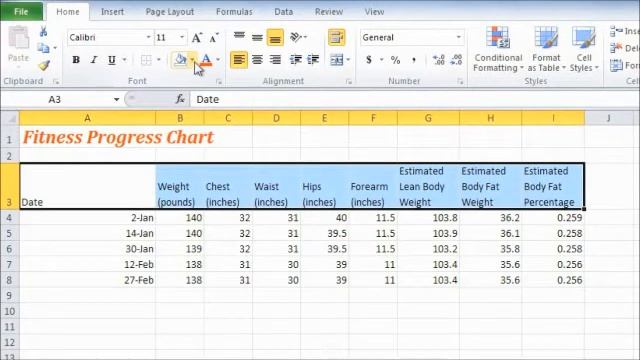Click the Name Box showing A3
This screenshot has width=640, height=360.
point(55,99)
